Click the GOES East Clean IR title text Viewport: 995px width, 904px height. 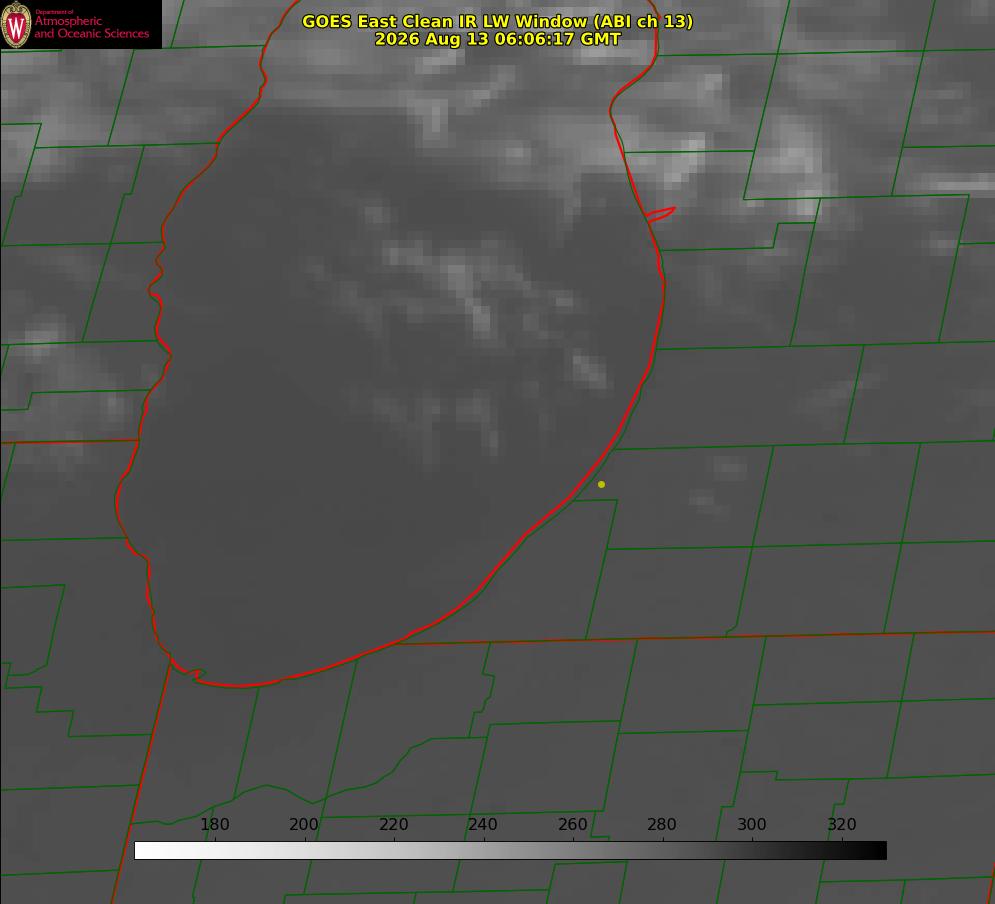(x=497, y=21)
